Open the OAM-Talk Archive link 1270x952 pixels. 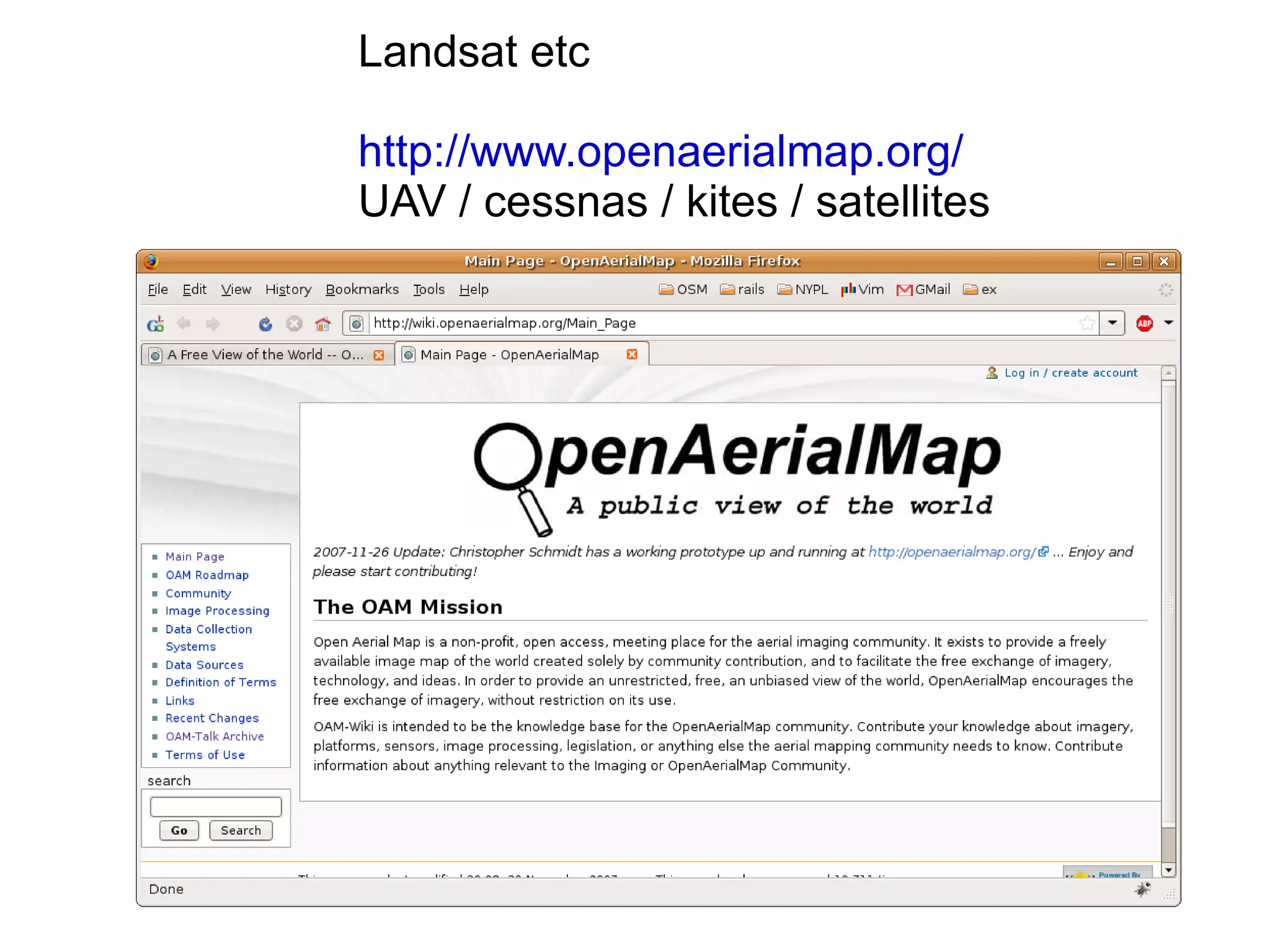215,736
